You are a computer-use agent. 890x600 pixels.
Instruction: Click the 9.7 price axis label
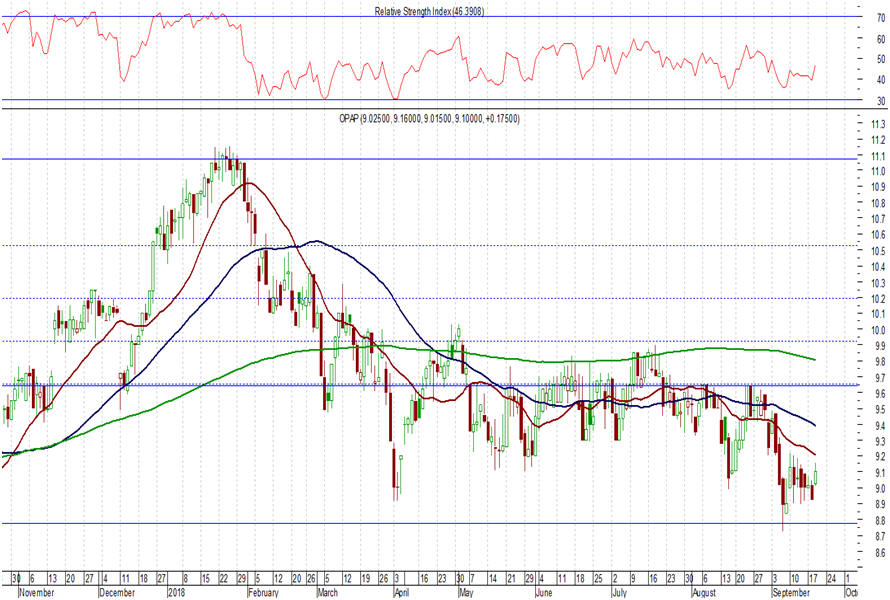coord(880,377)
